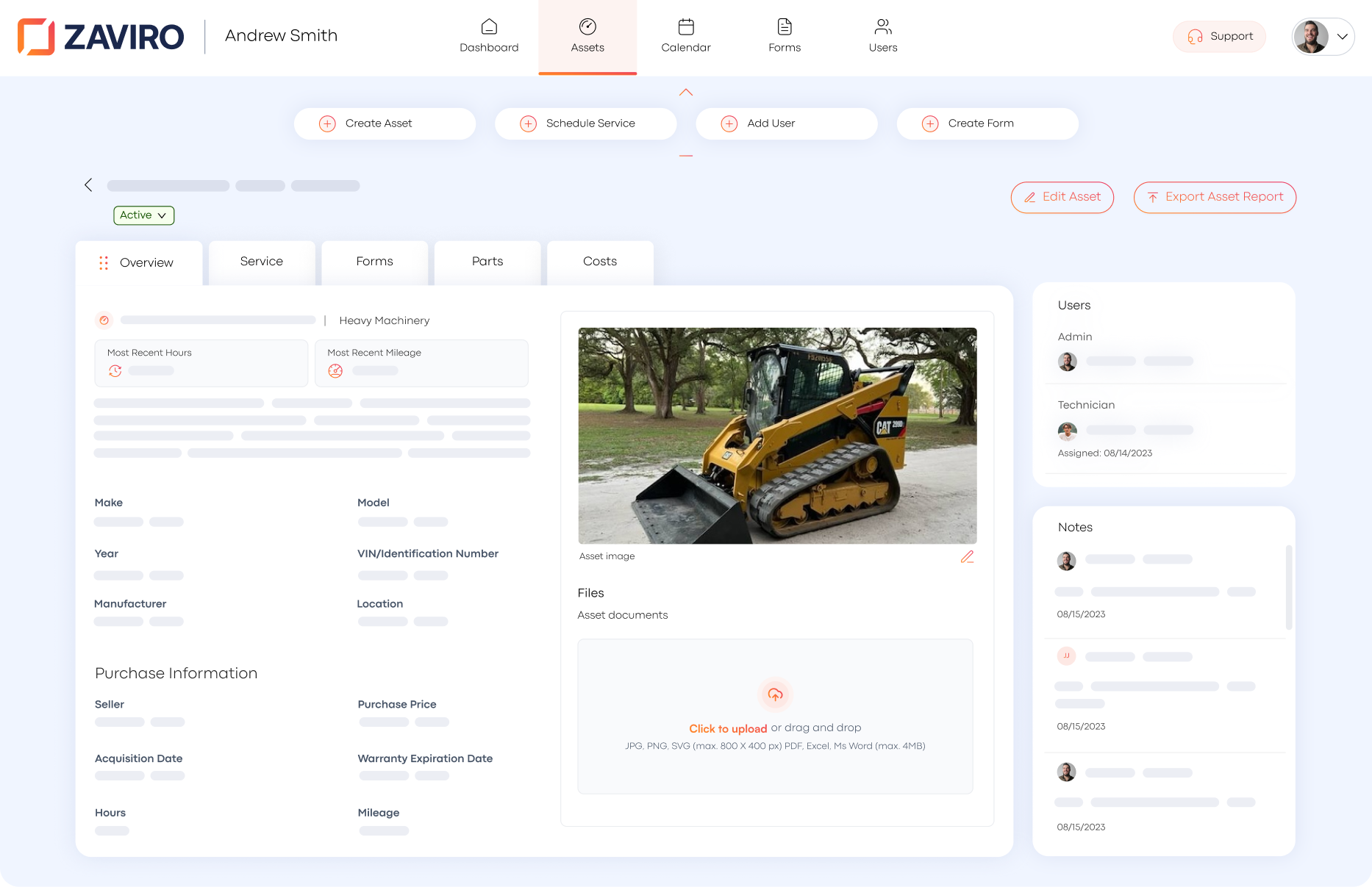Click the Admin user avatar
The width and height of the screenshot is (1372, 887).
[1068, 362]
